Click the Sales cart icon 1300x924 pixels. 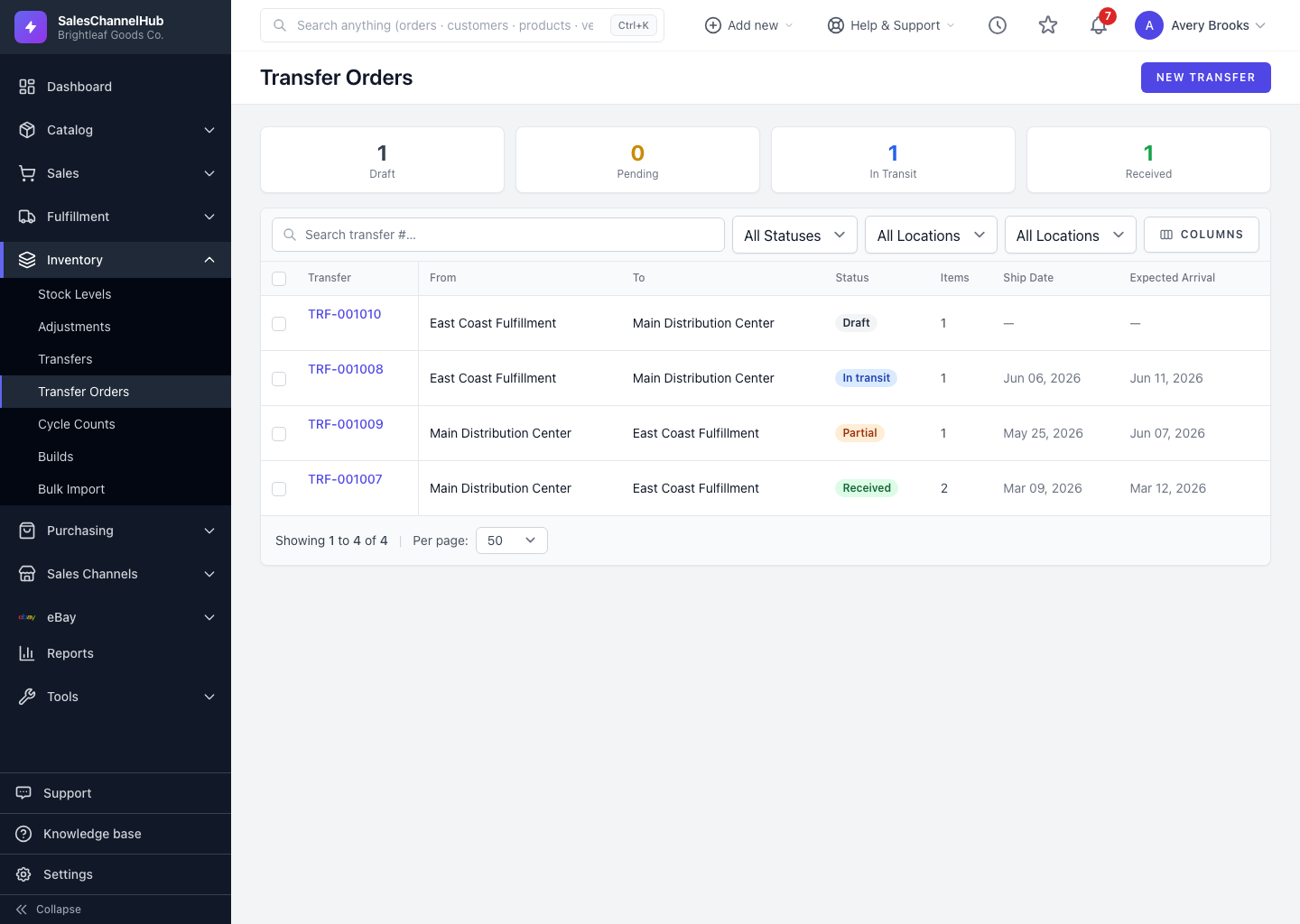[x=27, y=173]
